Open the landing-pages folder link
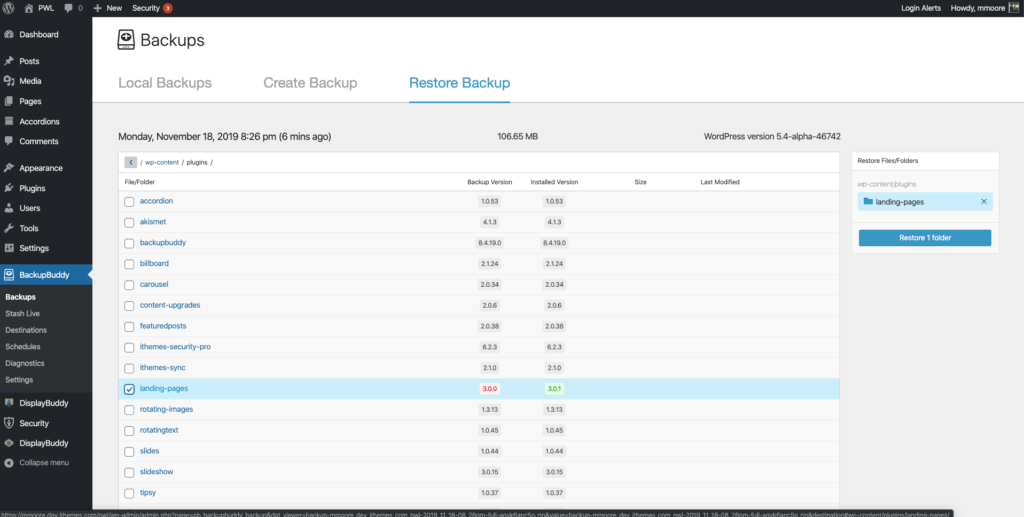Image resolution: width=1024 pixels, height=517 pixels. point(164,388)
